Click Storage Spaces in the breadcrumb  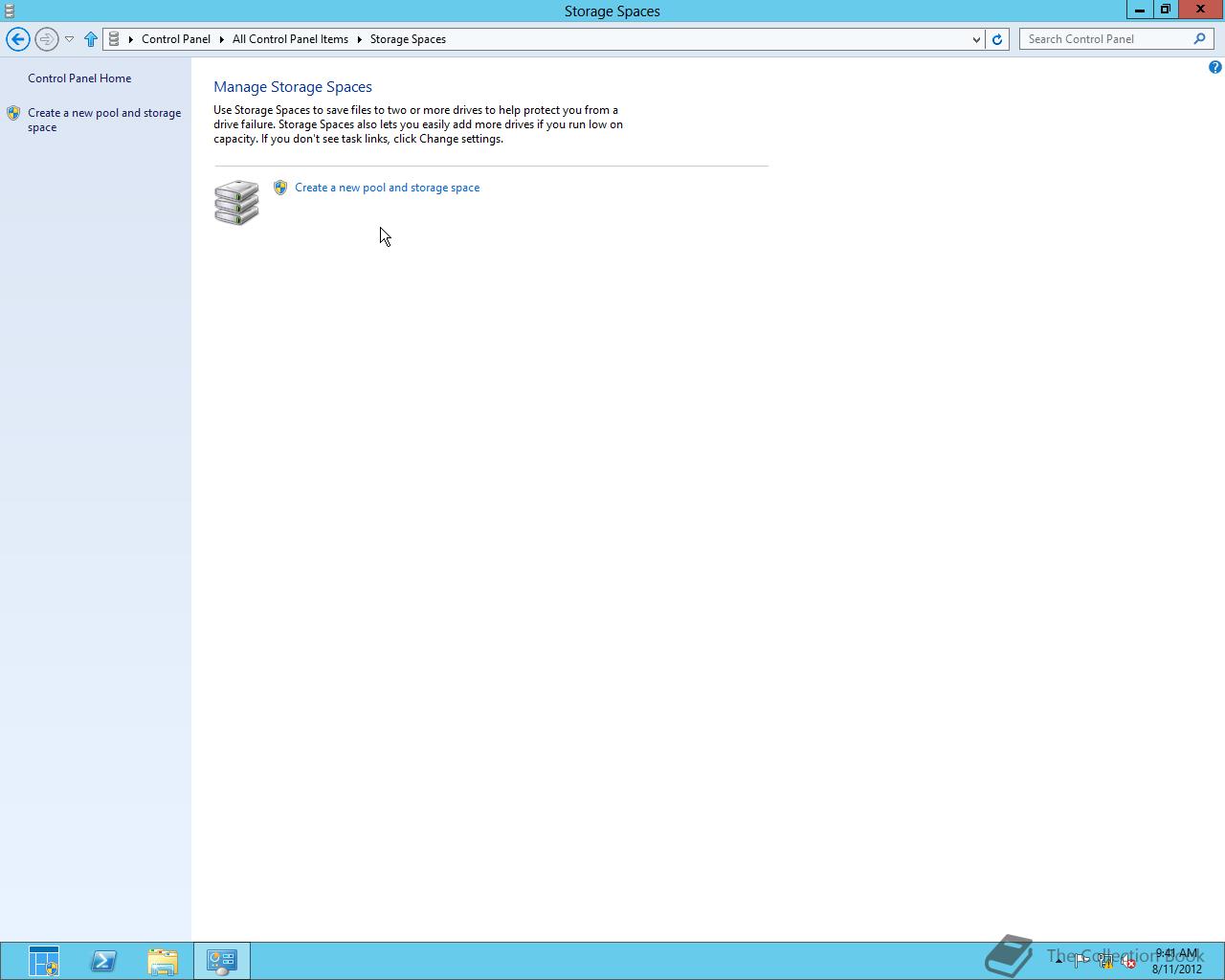click(408, 39)
